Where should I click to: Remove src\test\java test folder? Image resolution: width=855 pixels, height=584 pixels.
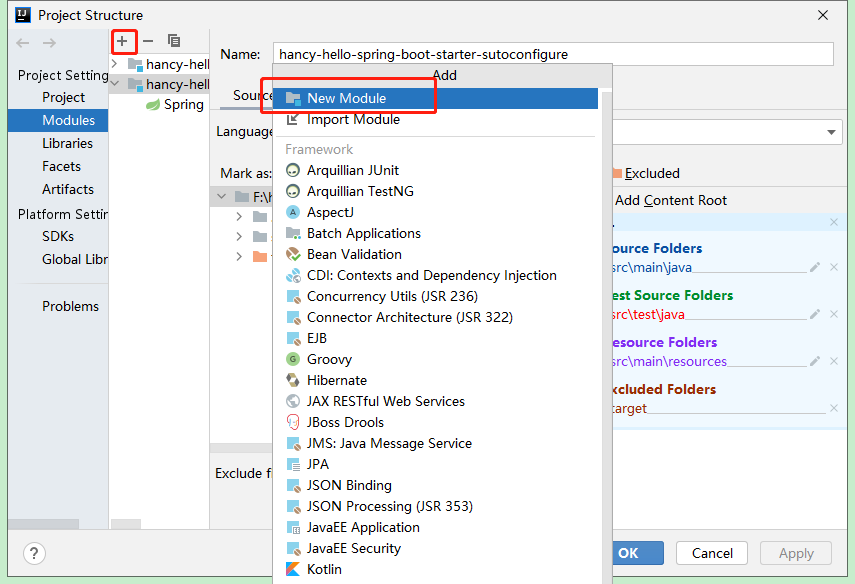(x=834, y=314)
